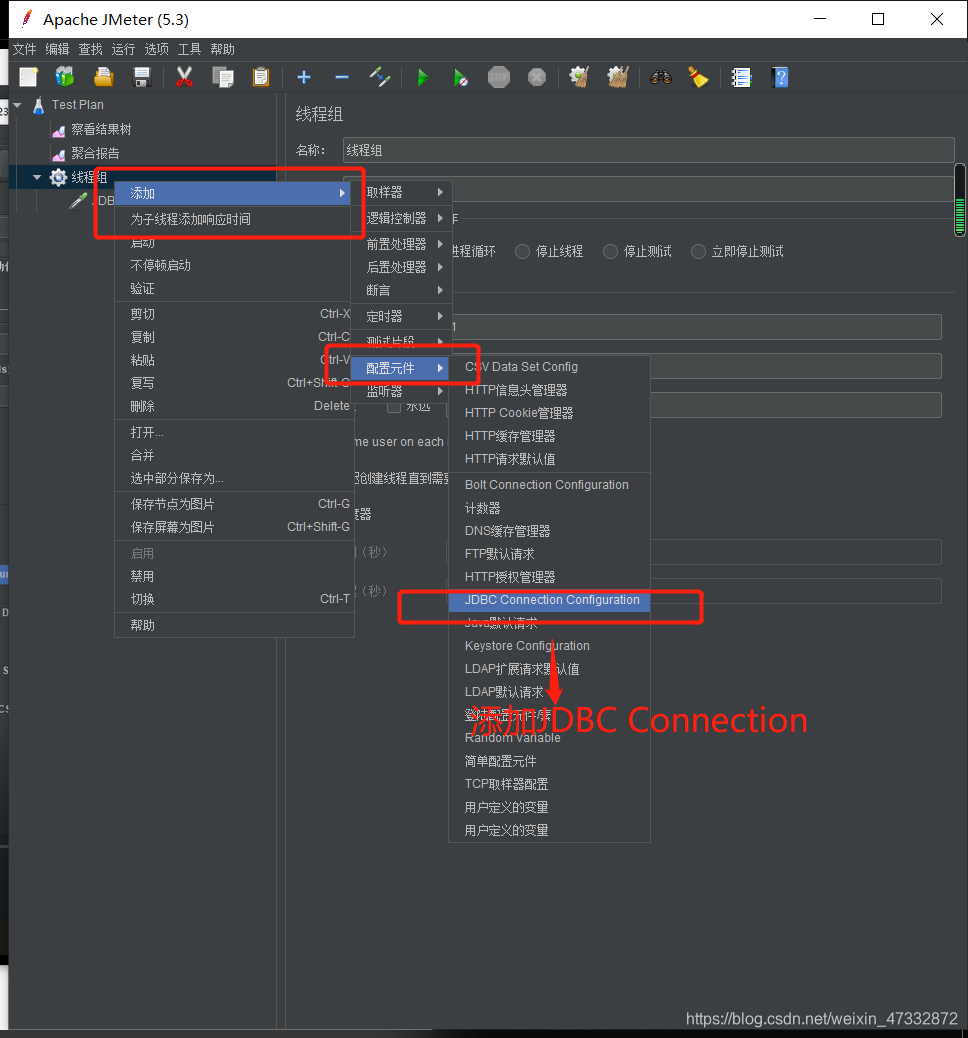Screen dimensions: 968x1038
Task: Click the Help question mark icon
Action: click(781, 77)
